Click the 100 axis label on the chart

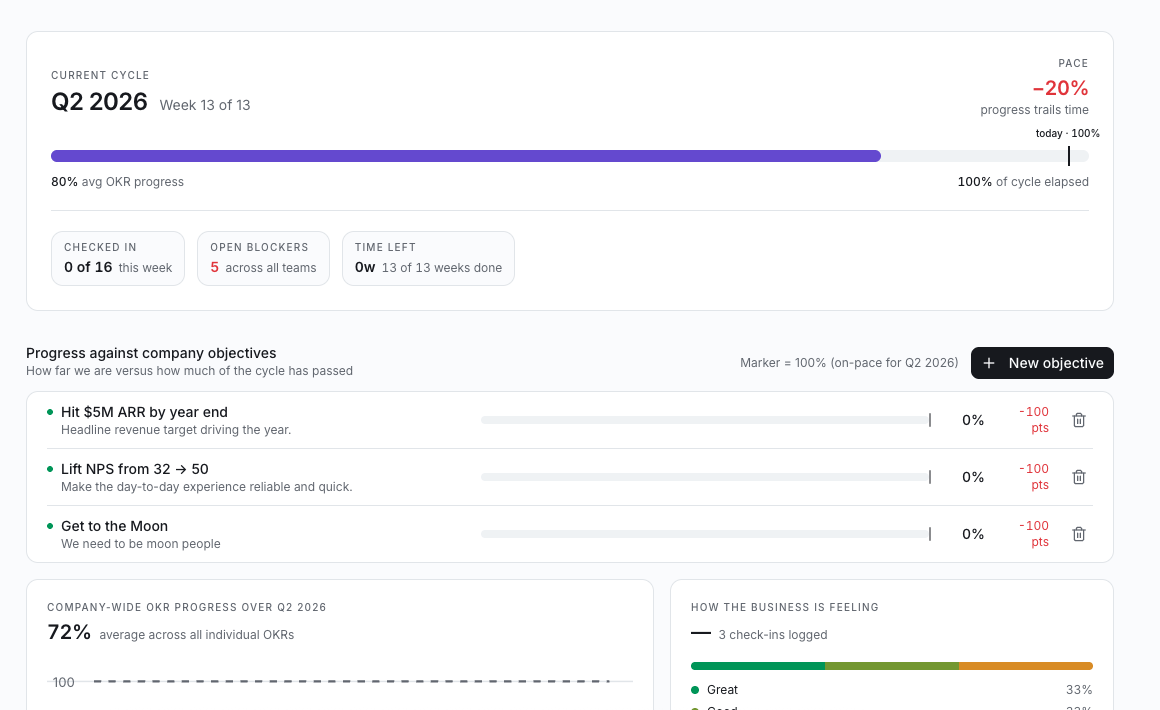pyautogui.click(x=63, y=682)
